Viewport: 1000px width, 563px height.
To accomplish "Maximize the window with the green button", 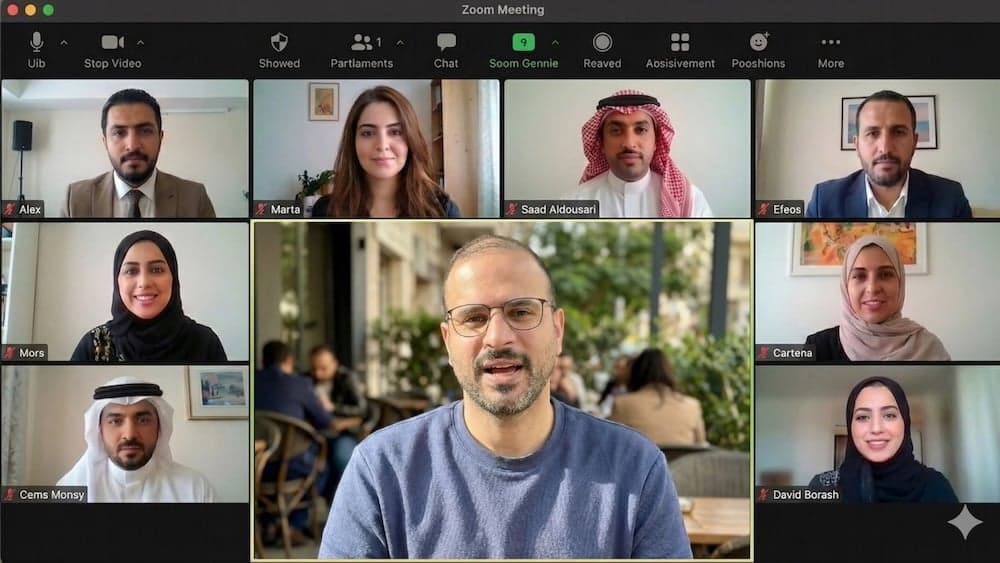I will (48, 10).
